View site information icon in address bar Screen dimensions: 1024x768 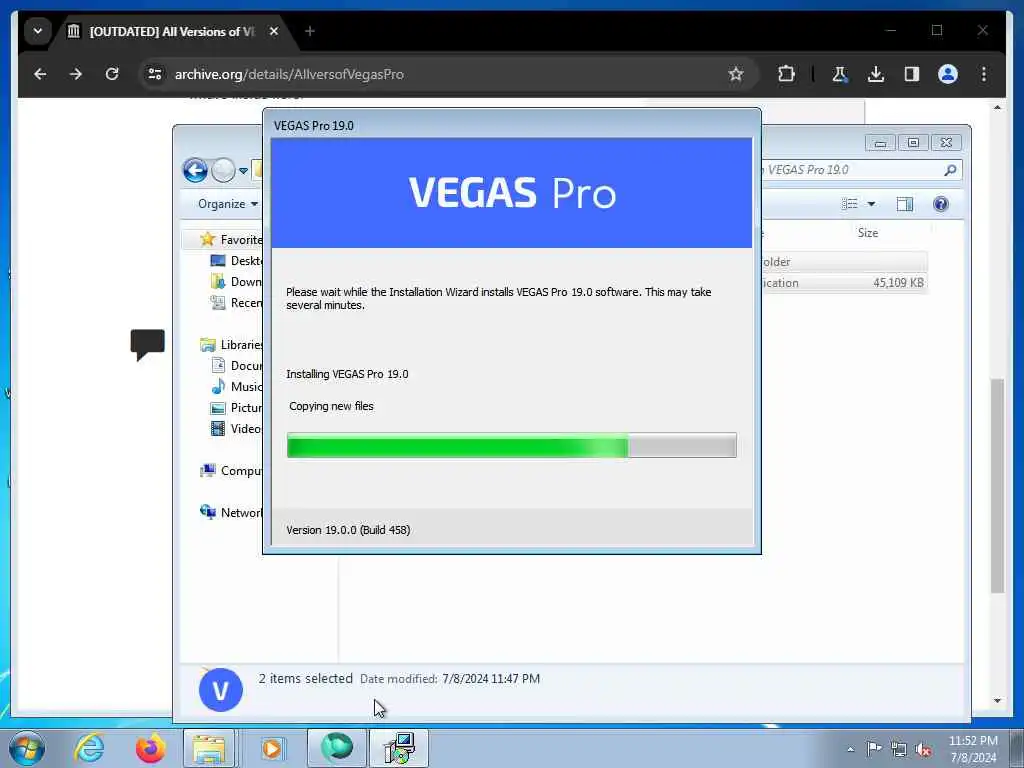click(155, 74)
